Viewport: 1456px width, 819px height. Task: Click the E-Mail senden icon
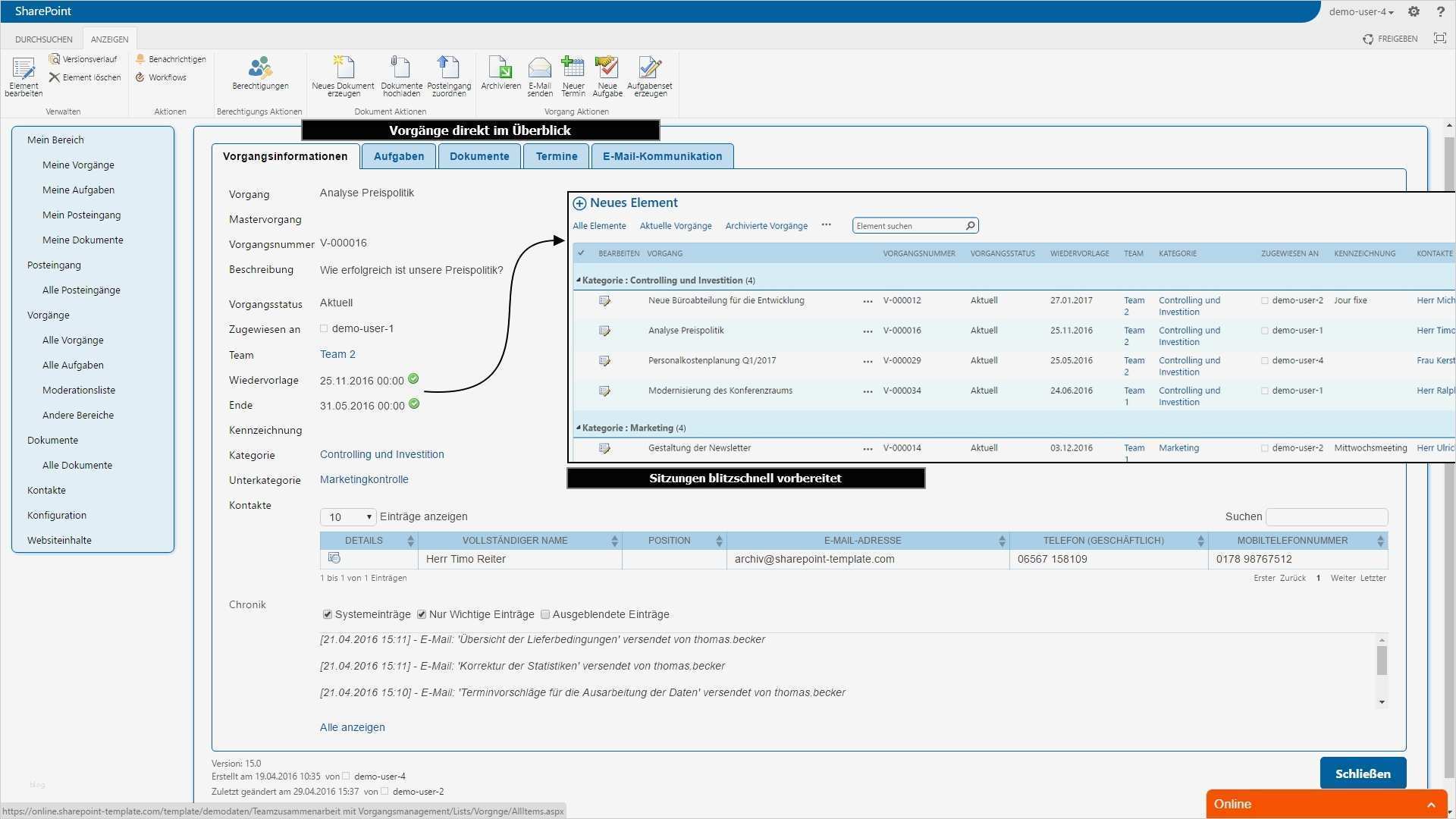(x=540, y=68)
